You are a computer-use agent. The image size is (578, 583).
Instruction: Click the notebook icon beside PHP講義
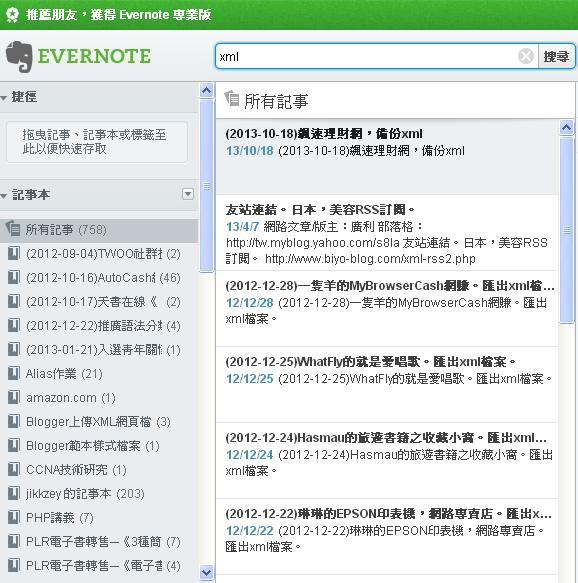(x=14, y=518)
